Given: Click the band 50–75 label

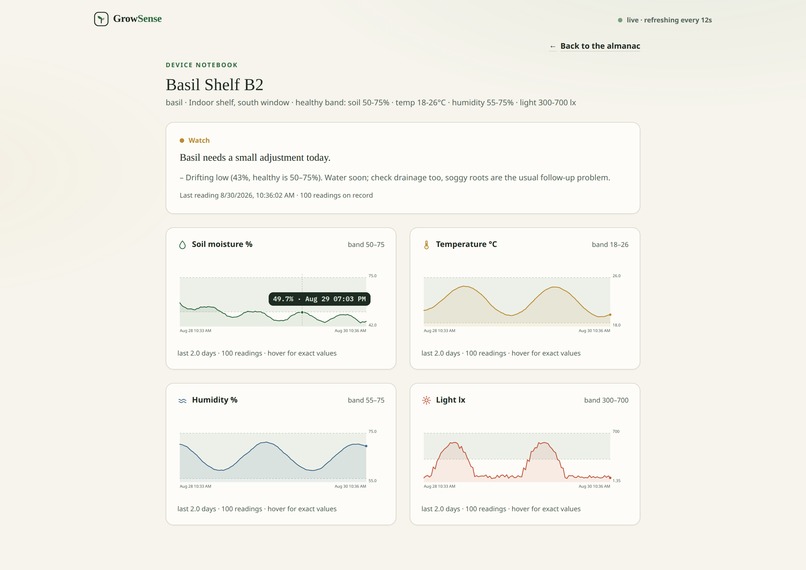Looking at the screenshot, I should click(366, 245).
